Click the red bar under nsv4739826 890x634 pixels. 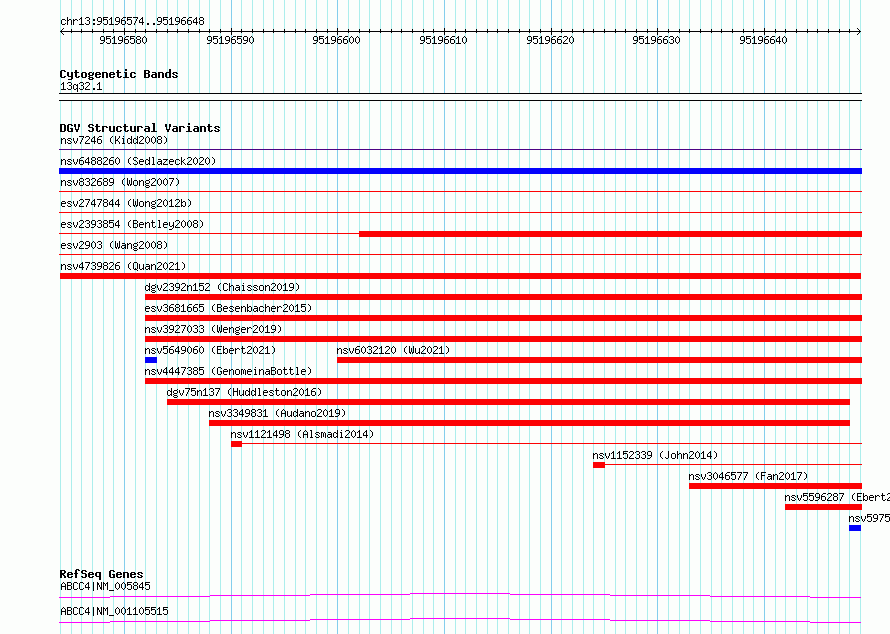(x=460, y=276)
